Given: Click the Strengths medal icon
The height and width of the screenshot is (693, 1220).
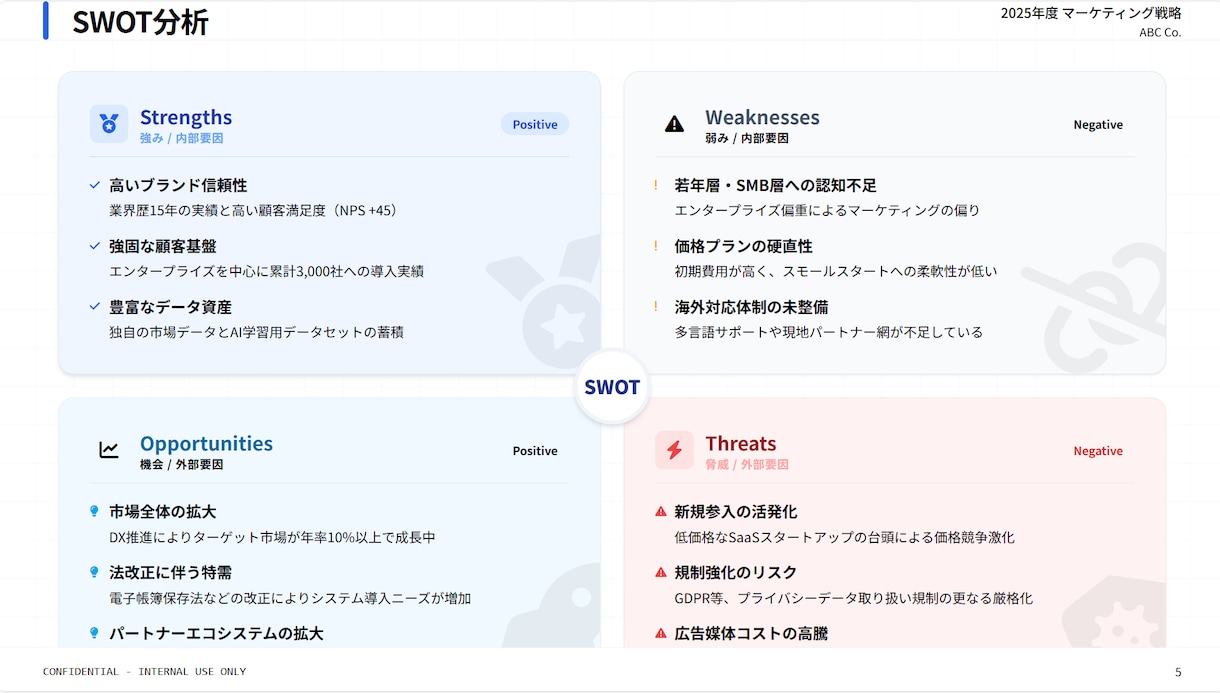Looking at the screenshot, I should coord(109,124).
